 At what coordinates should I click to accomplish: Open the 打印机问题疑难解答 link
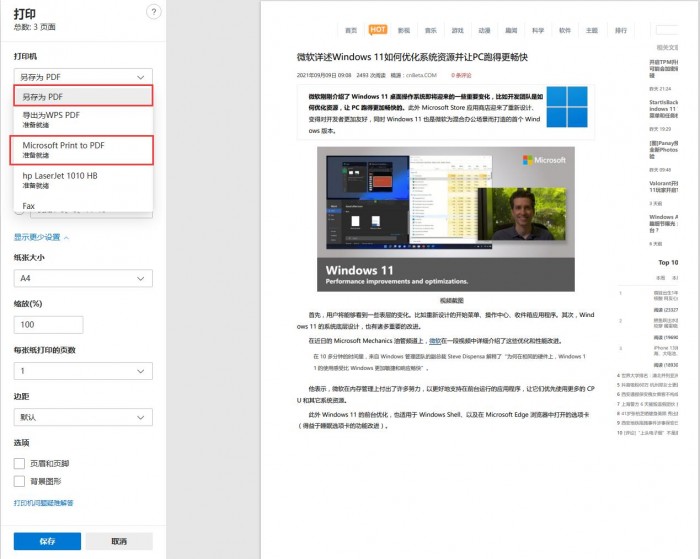point(43,503)
